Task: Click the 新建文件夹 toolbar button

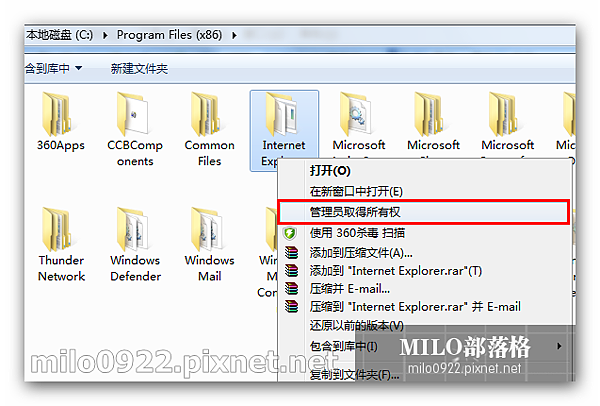Action: [x=139, y=68]
